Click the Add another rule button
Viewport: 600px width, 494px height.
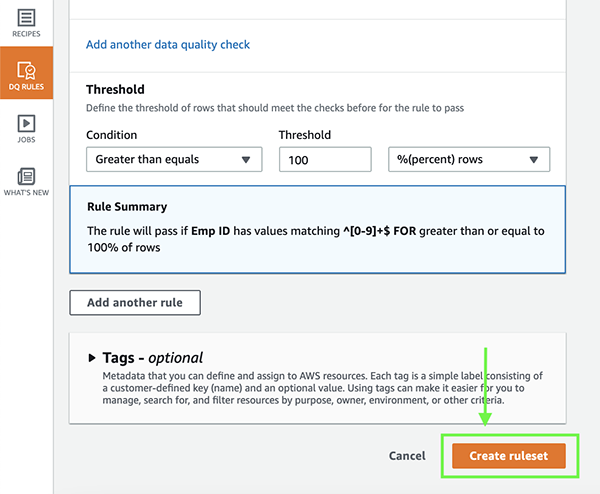point(135,303)
